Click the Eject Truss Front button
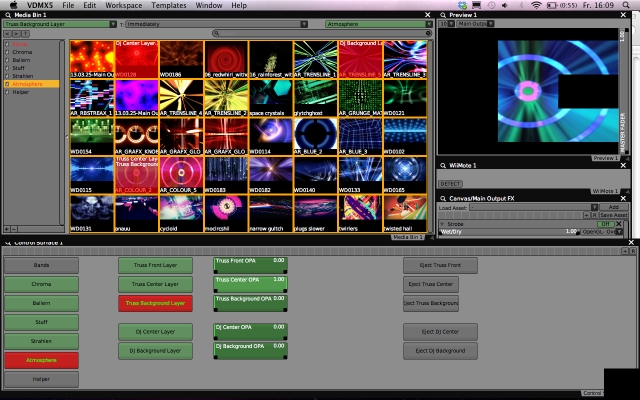The height and width of the screenshot is (400, 640). pos(440,265)
